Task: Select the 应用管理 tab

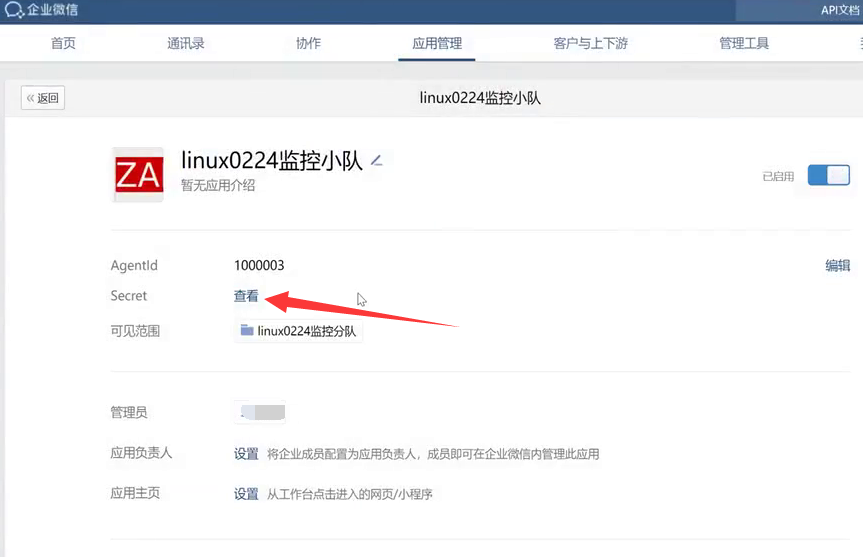Action: (x=437, y=43)
